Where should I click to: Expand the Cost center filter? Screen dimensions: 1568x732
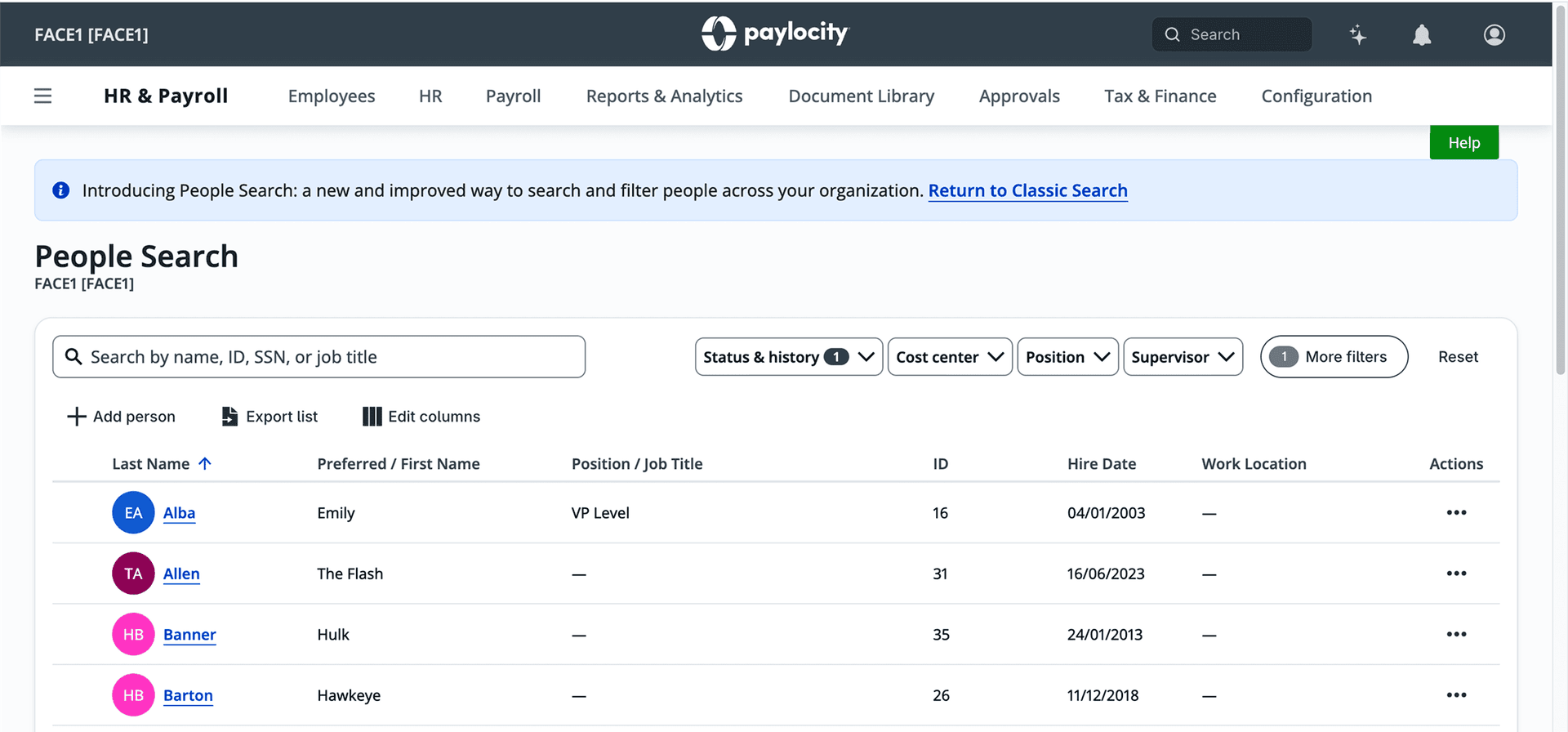point(949,357)
